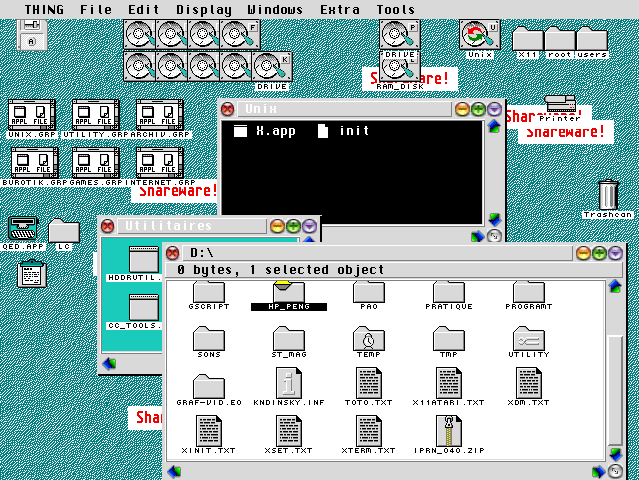Select the X11ATARI.TXT file
The height and width of the screenshot is (480, 639).
click(x=449, y=387)
